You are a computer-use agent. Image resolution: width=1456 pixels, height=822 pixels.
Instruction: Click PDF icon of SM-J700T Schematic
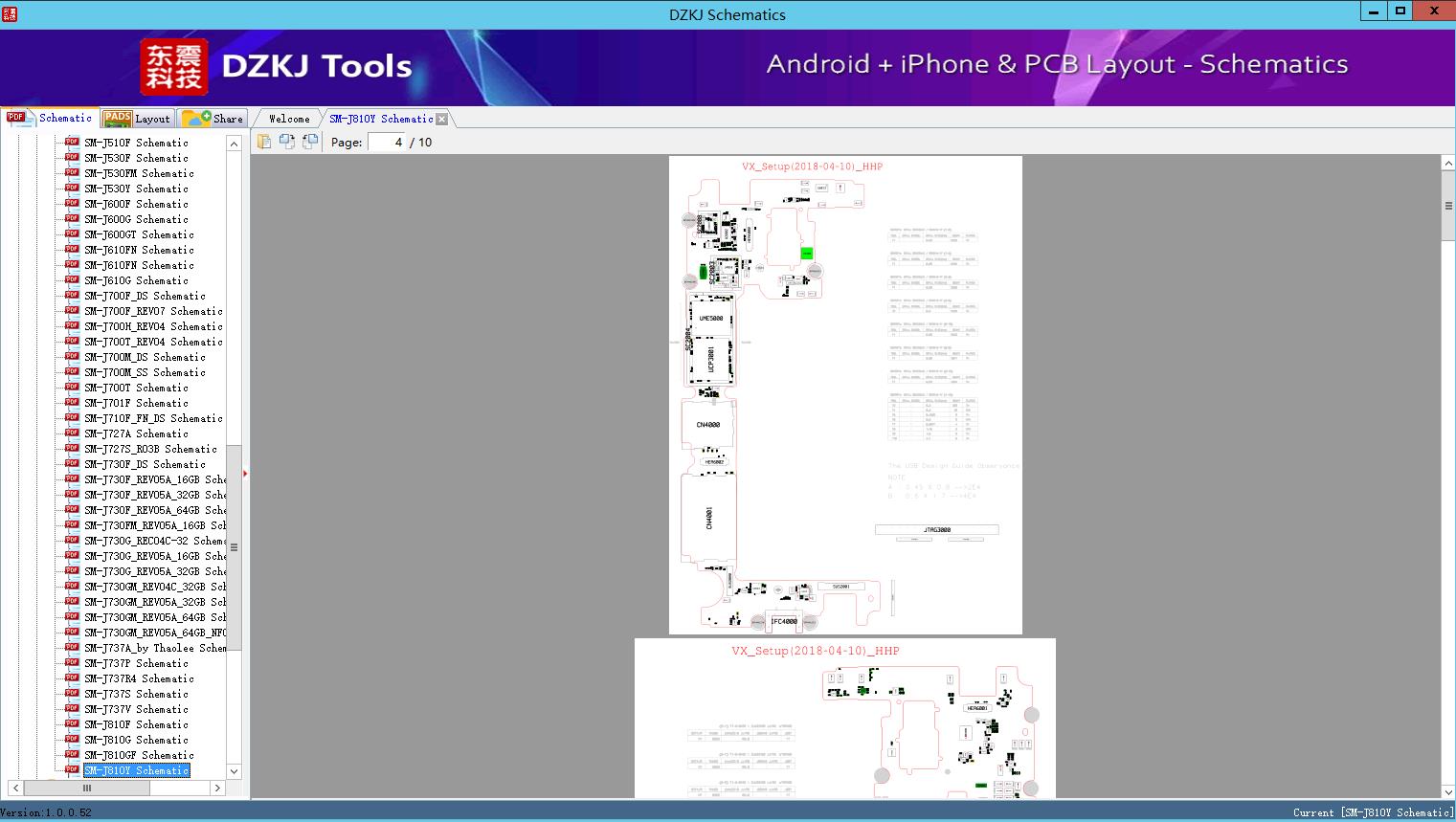(72, 388)
